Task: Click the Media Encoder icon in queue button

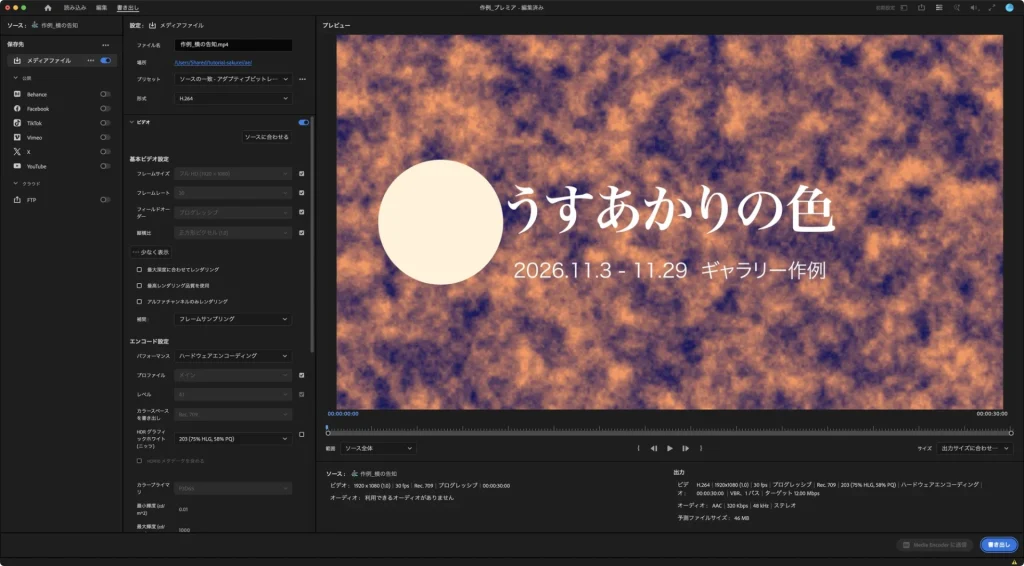Action: click(906, 544)
